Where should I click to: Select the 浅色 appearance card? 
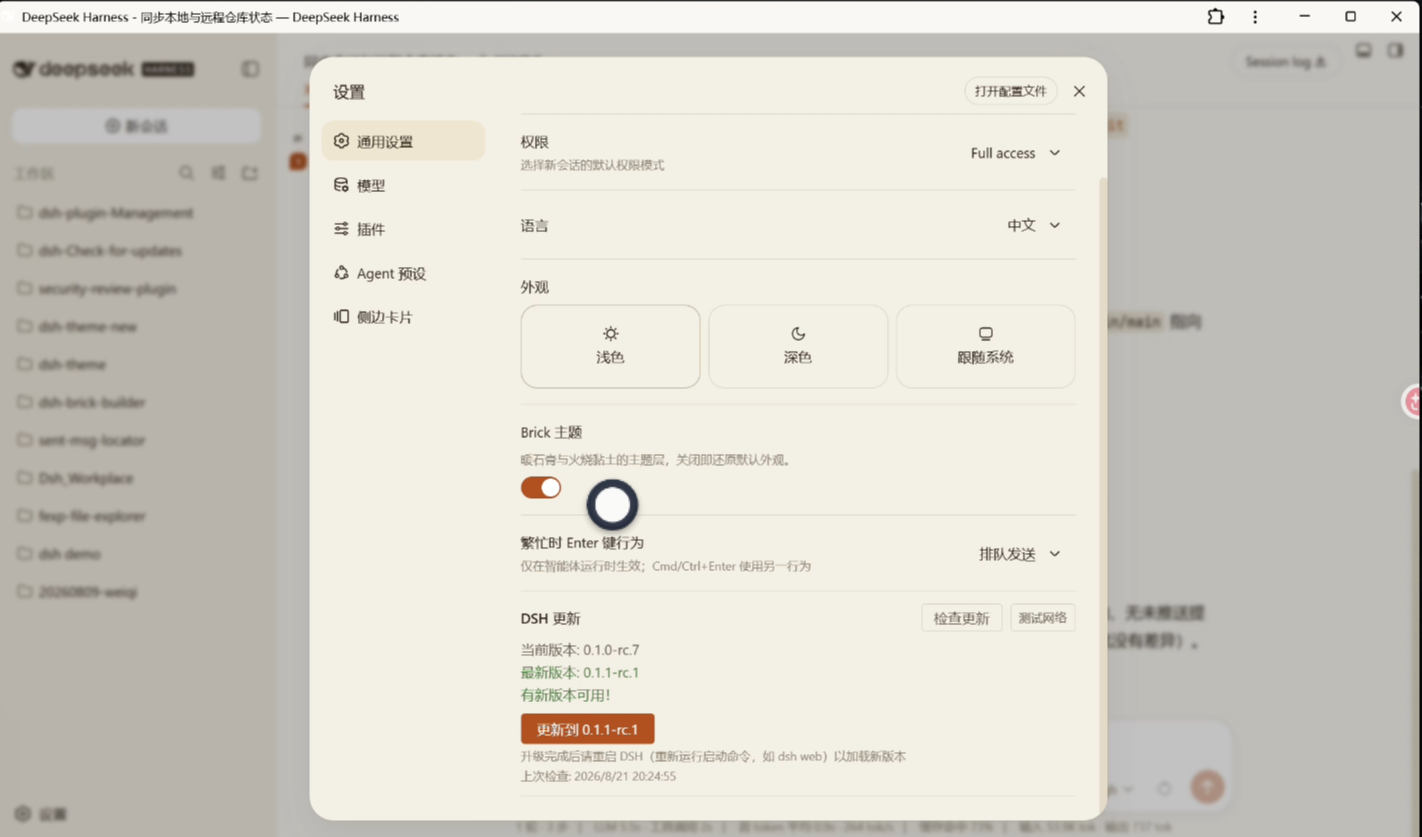[x=610, y=346]
